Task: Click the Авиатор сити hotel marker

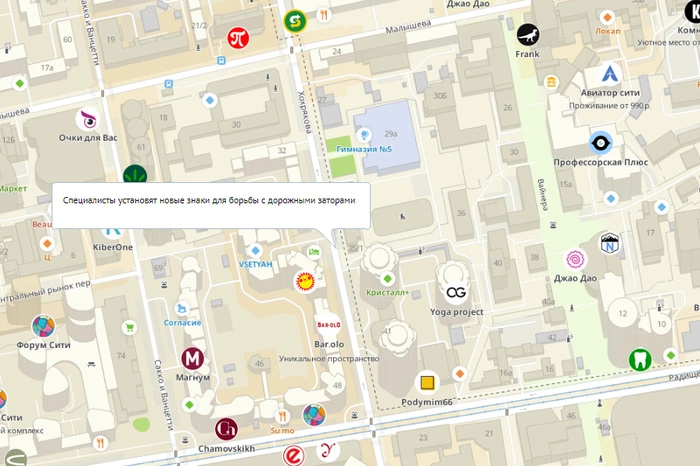Action: pyautogui.click(x=608, y=73)
